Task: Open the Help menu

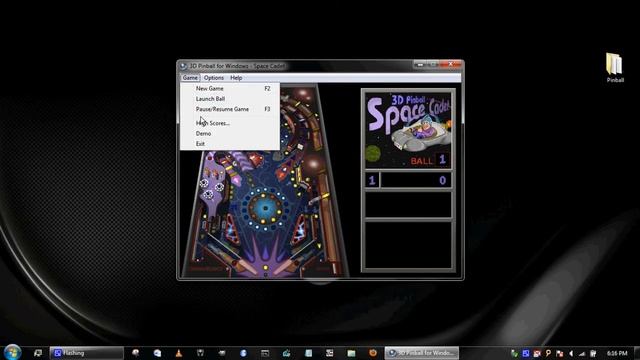Action: (236, 78)
